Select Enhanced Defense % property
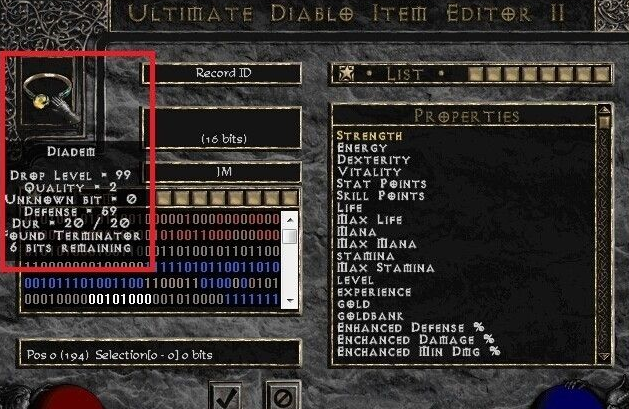629x409 pixels. 410,328
